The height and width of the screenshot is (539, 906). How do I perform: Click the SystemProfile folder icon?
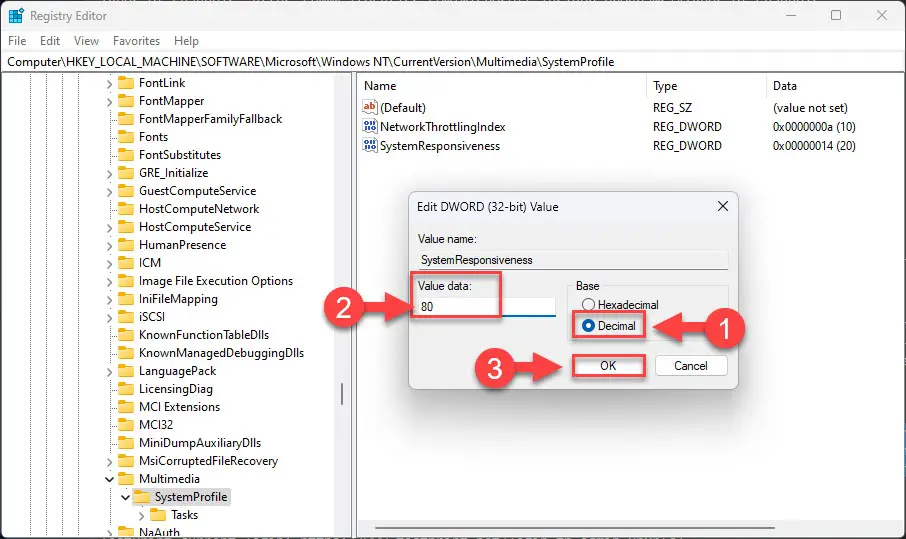click(142, 496)
